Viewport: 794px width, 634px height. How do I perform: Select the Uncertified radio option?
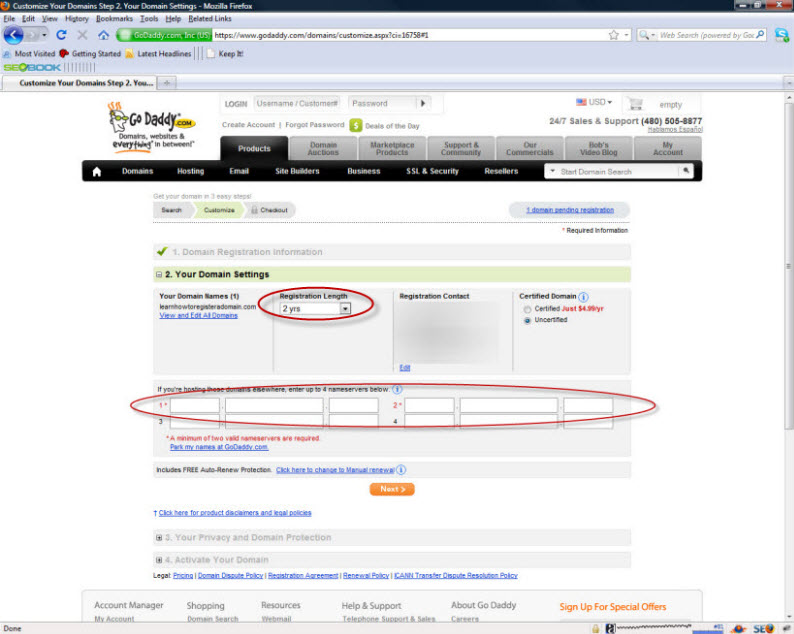[x=527, y=321]
